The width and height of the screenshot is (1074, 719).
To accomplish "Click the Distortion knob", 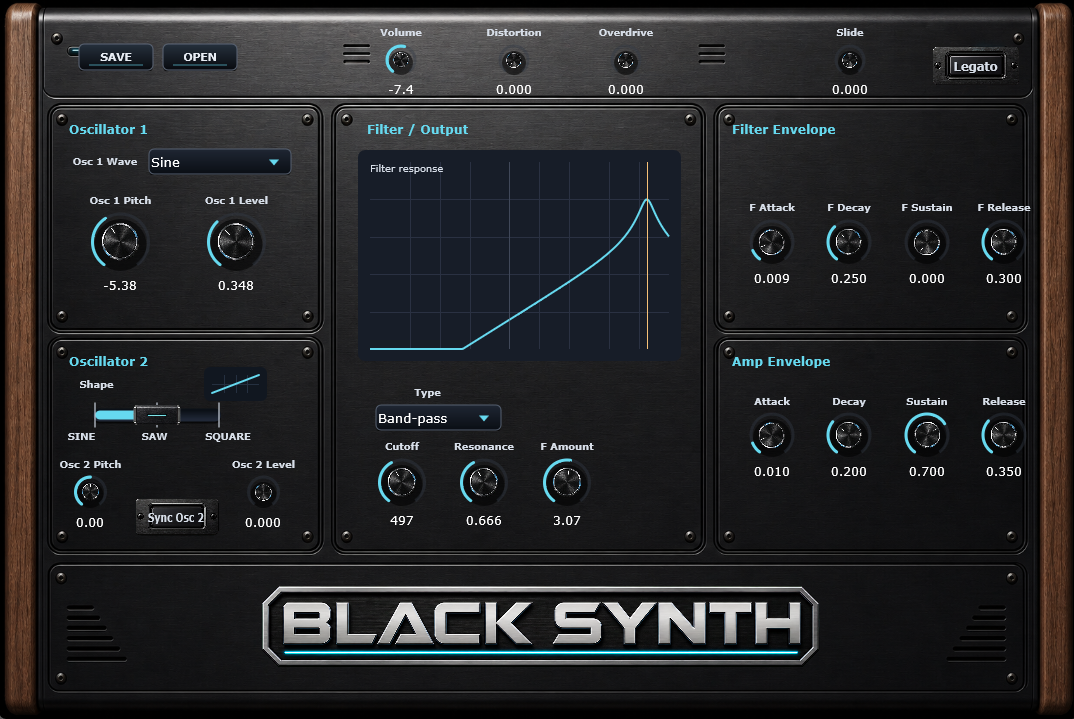I will (513, 62).
